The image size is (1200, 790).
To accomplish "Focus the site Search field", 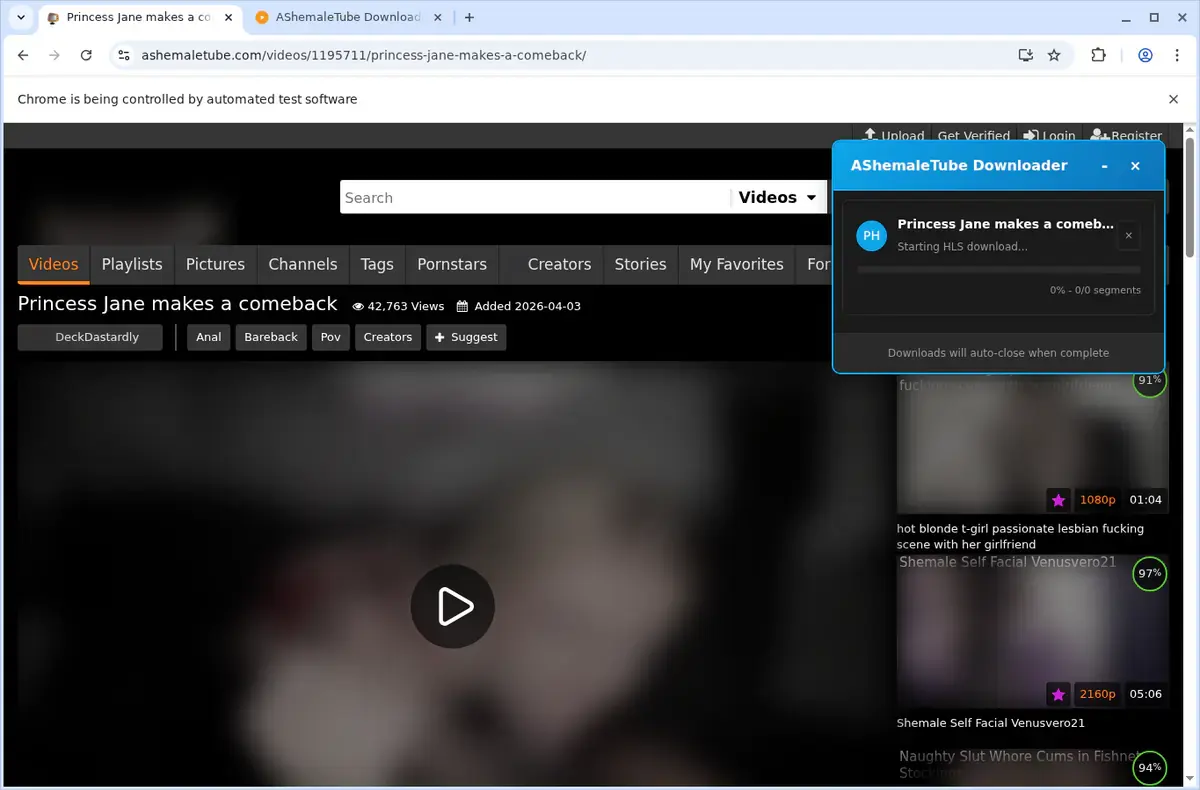I will pyautogui.click(x=535, y=197).
